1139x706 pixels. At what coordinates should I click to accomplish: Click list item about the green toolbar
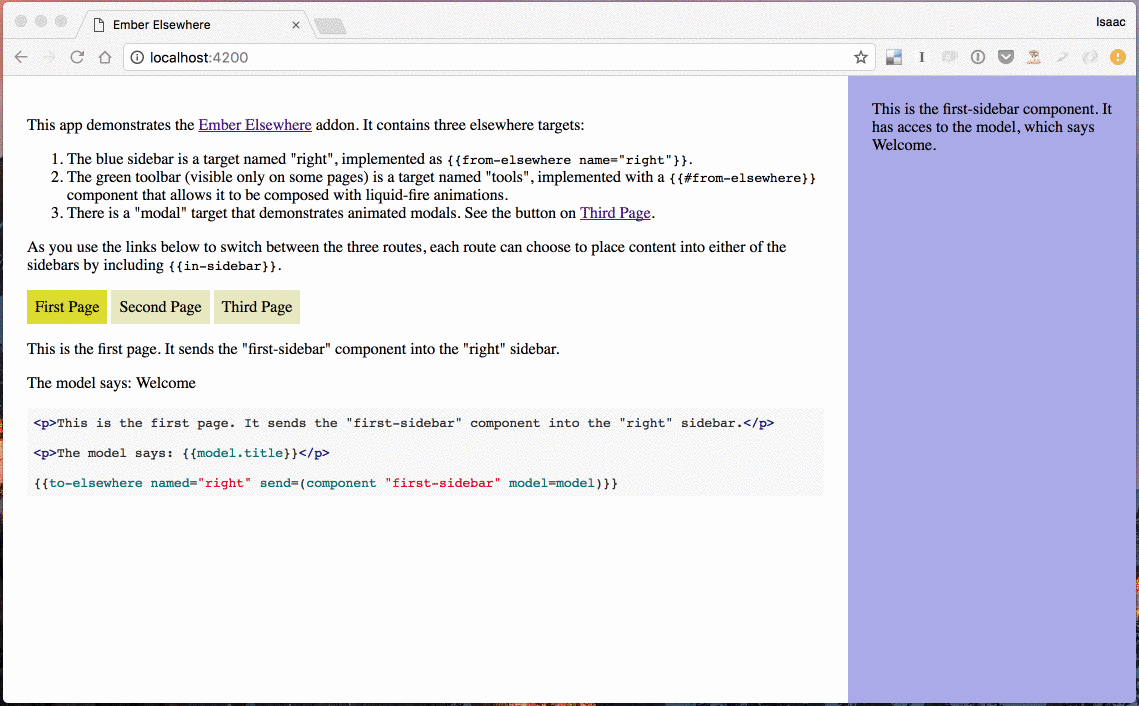(x=442, y=186)
